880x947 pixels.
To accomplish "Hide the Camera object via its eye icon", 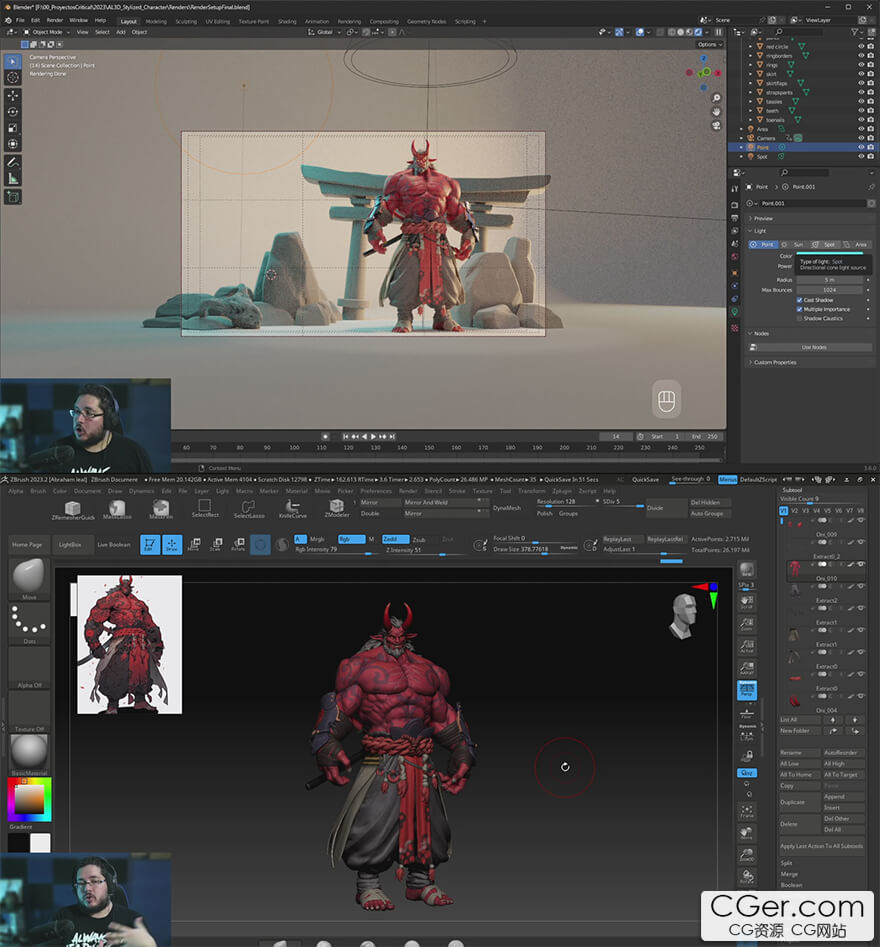I will (x=861, y=138).
